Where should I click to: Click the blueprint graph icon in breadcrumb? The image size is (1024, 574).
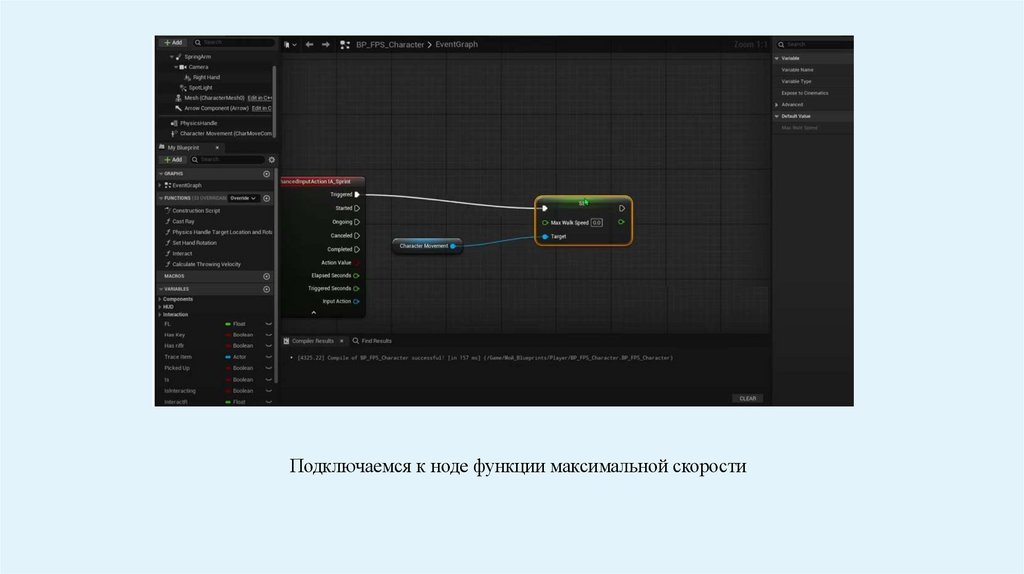coord(345,44)
